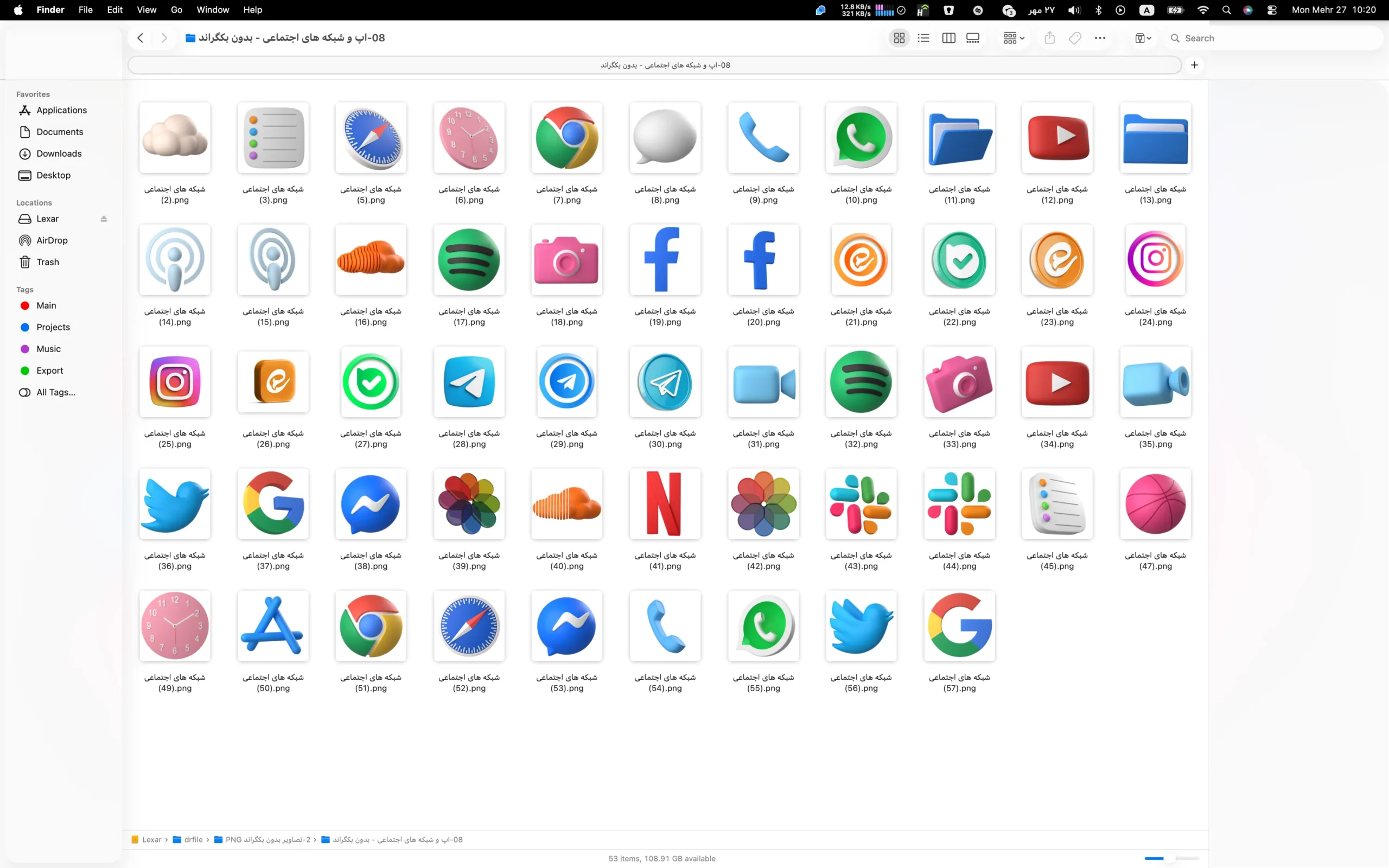Click the Share toolbar icon
The image size is (1389, 868).
tap(1050, 38)
